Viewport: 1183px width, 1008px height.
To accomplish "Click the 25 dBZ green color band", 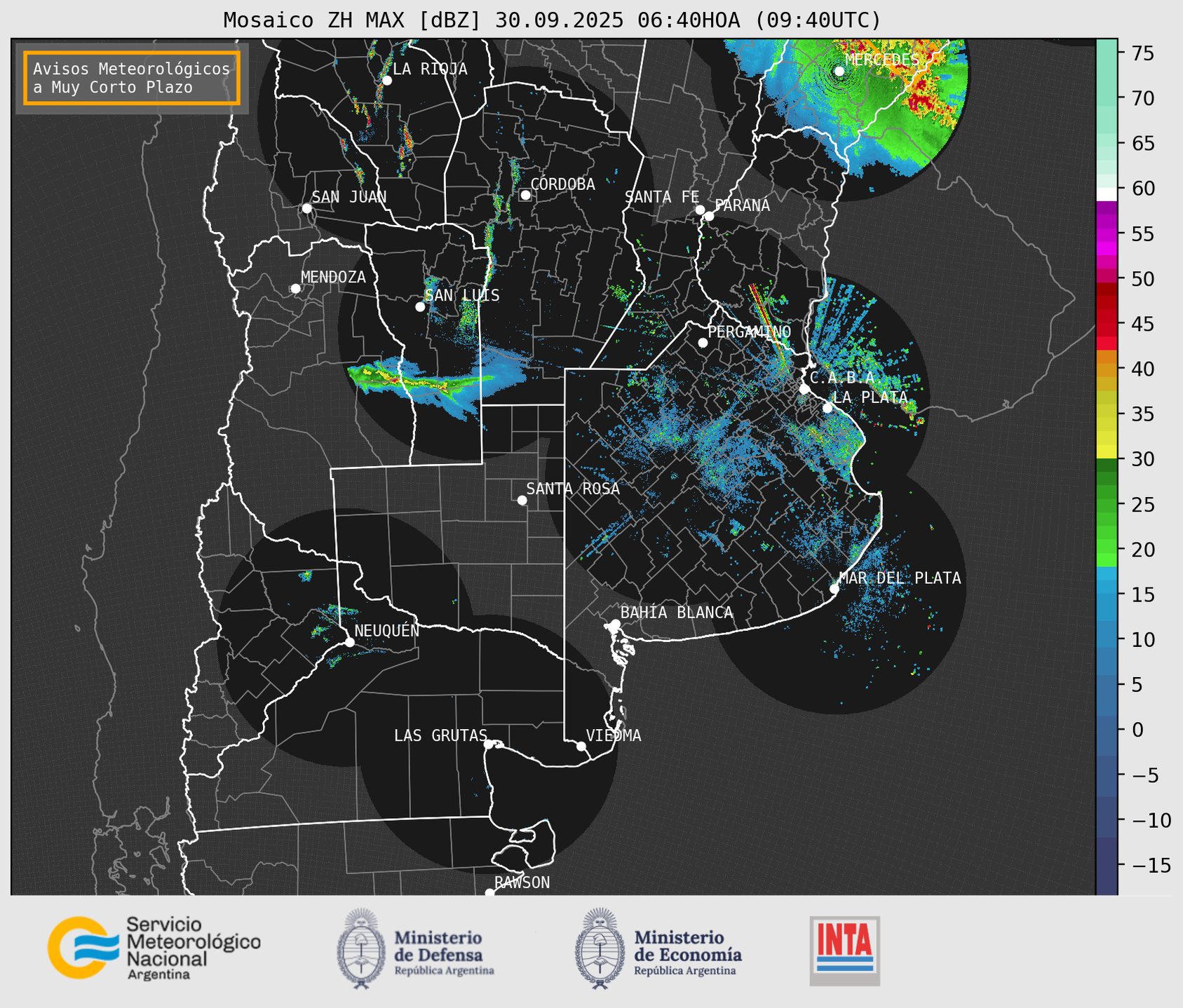I will pos(1107,504).
